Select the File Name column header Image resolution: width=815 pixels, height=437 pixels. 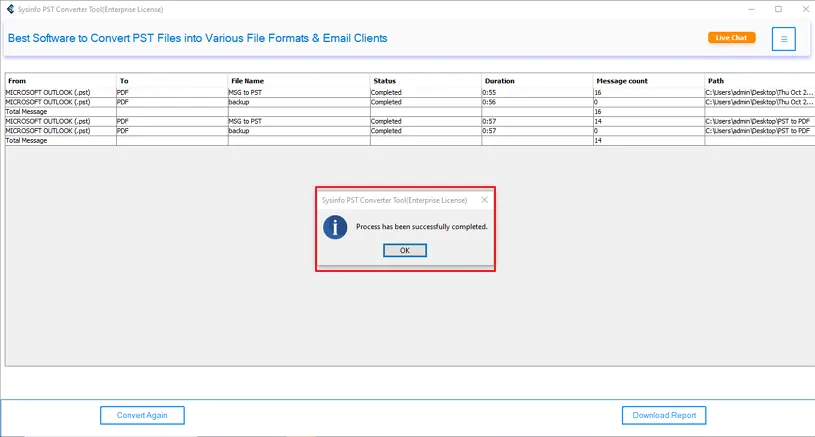[299, 81]
